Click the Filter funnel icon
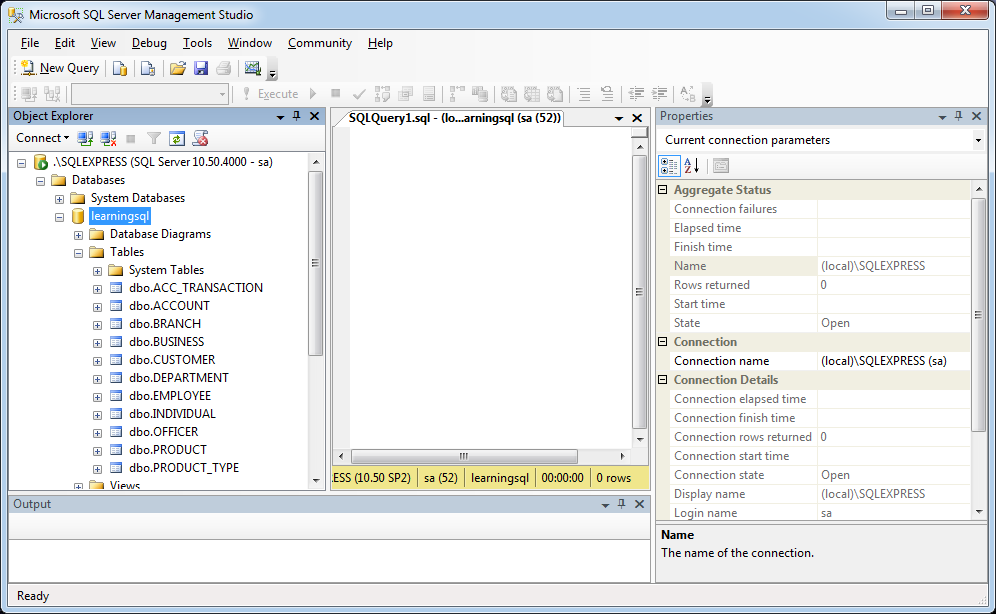Image resolution: width=996 pixels, height=614 pixels. pos(154,138)
